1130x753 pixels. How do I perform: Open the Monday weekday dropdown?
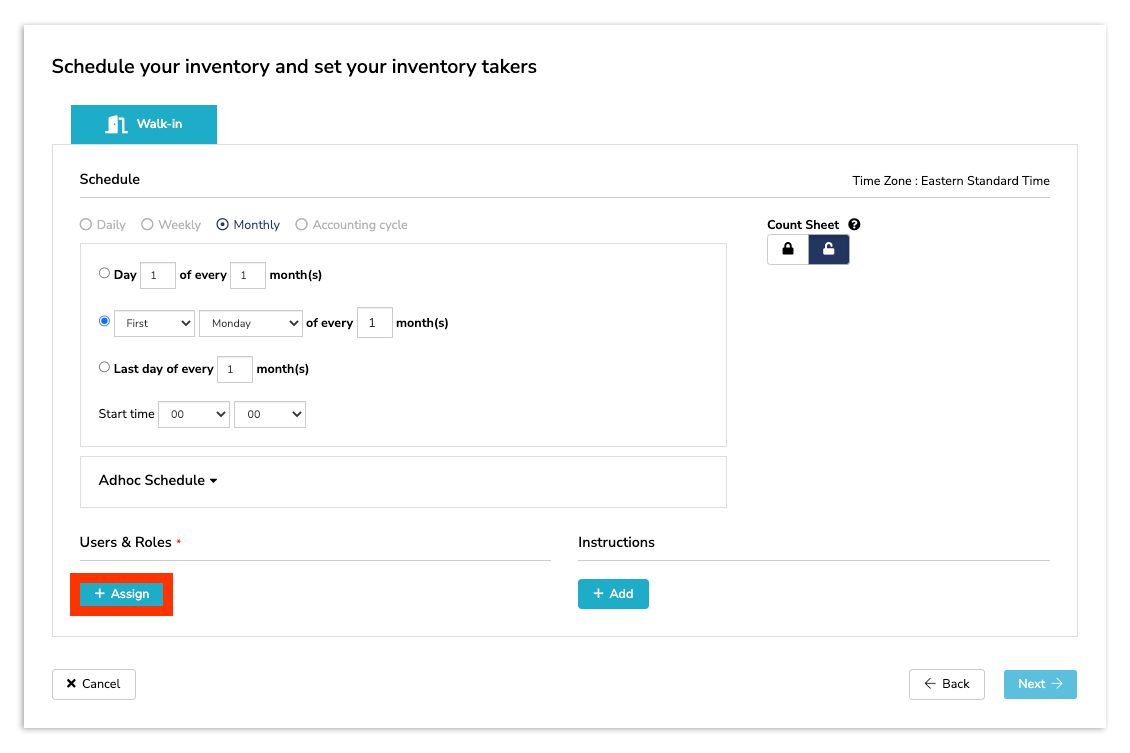click(250, 323)
